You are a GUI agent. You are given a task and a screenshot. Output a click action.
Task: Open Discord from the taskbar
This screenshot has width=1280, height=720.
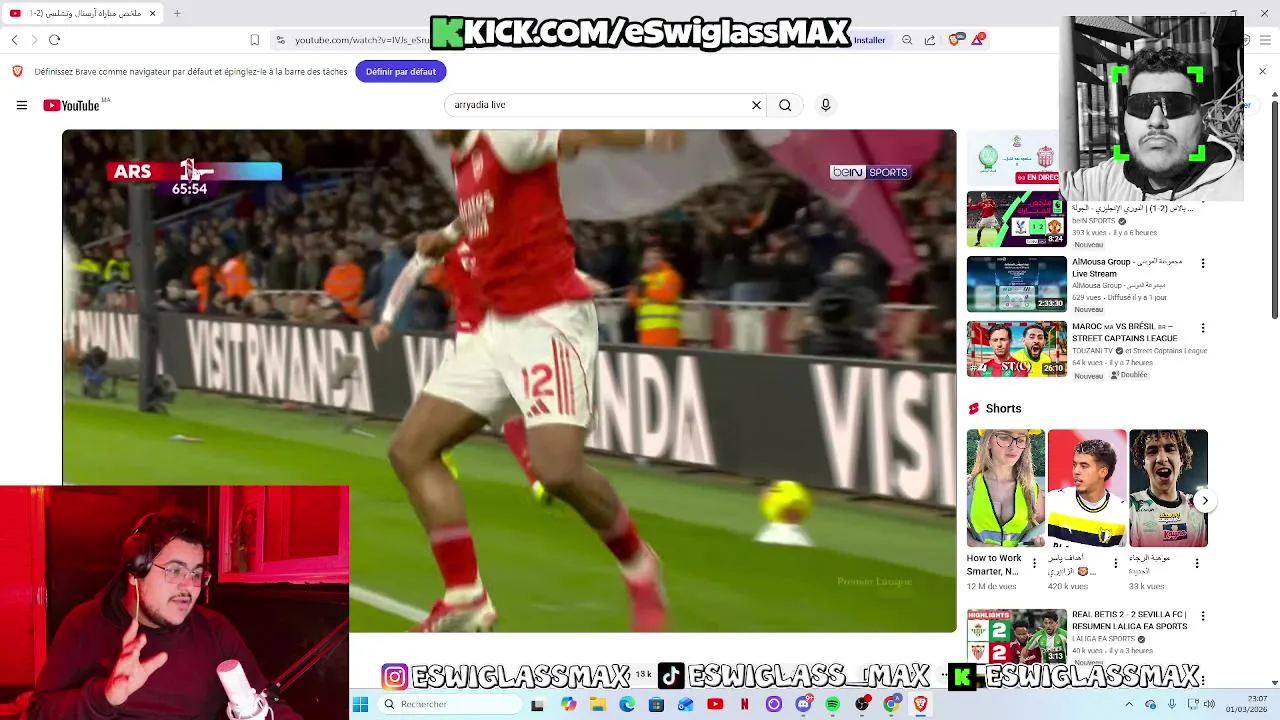point(803,704)
